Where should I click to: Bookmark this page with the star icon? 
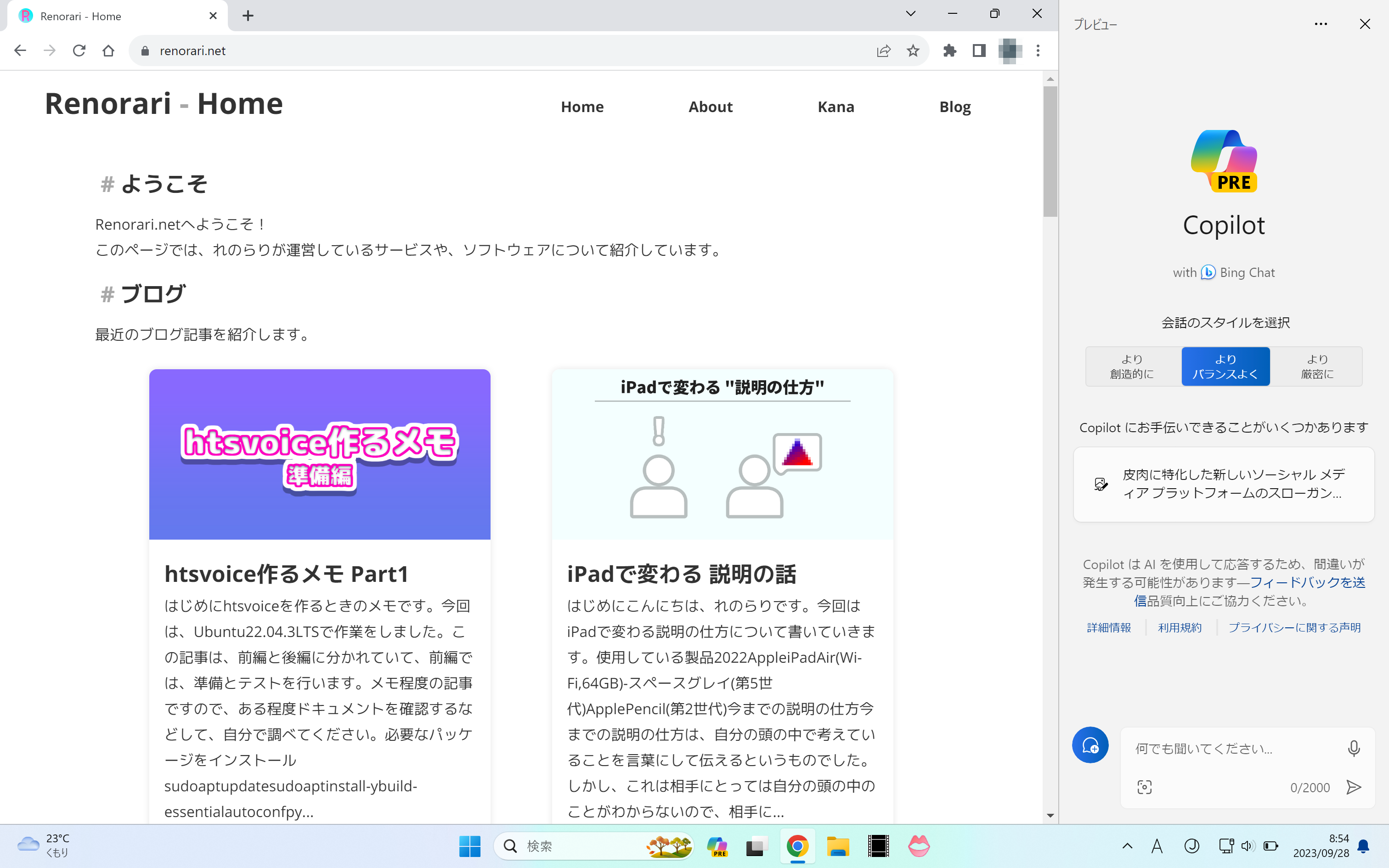(913, 51)
